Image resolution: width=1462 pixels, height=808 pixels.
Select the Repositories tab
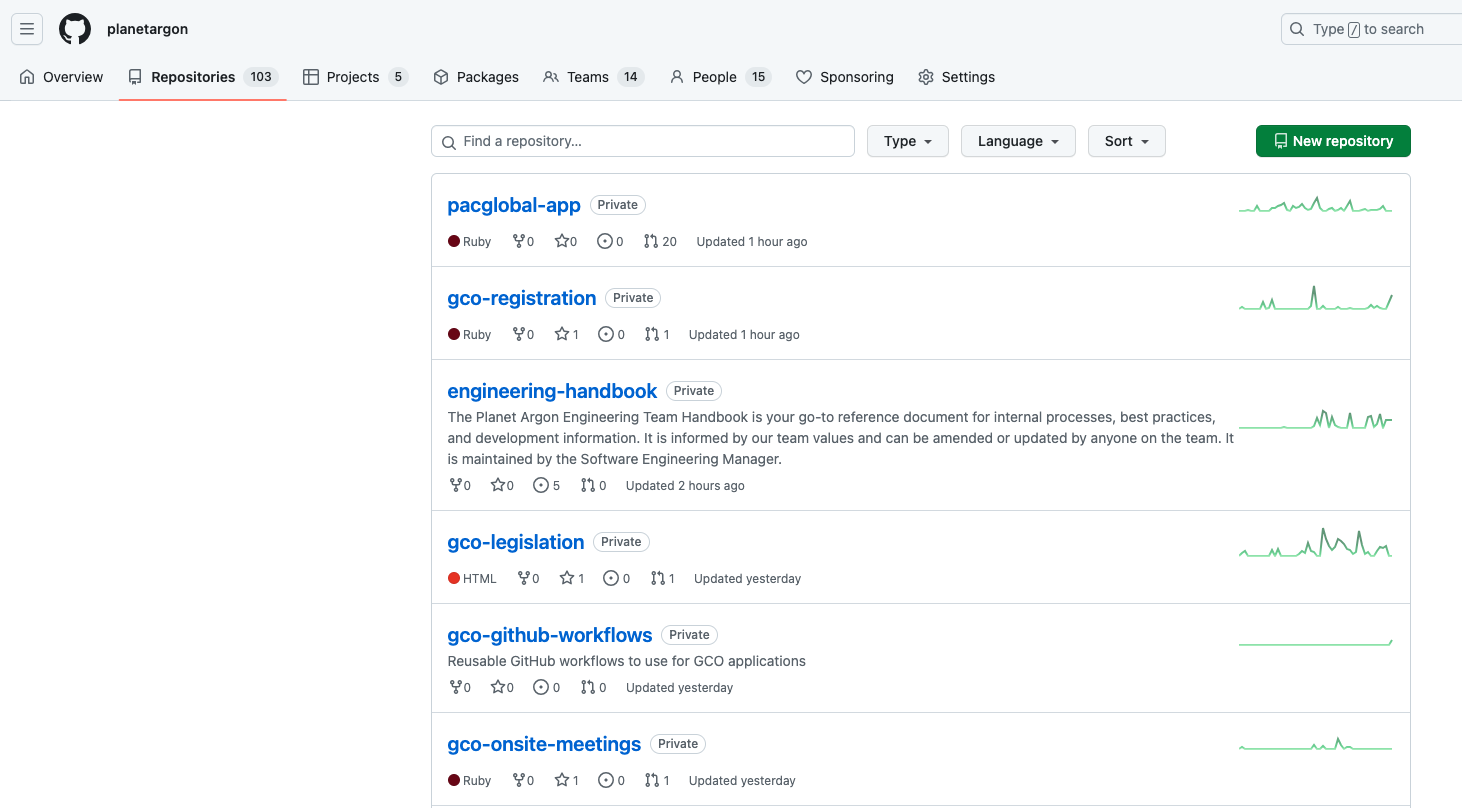tap(203, 77)
